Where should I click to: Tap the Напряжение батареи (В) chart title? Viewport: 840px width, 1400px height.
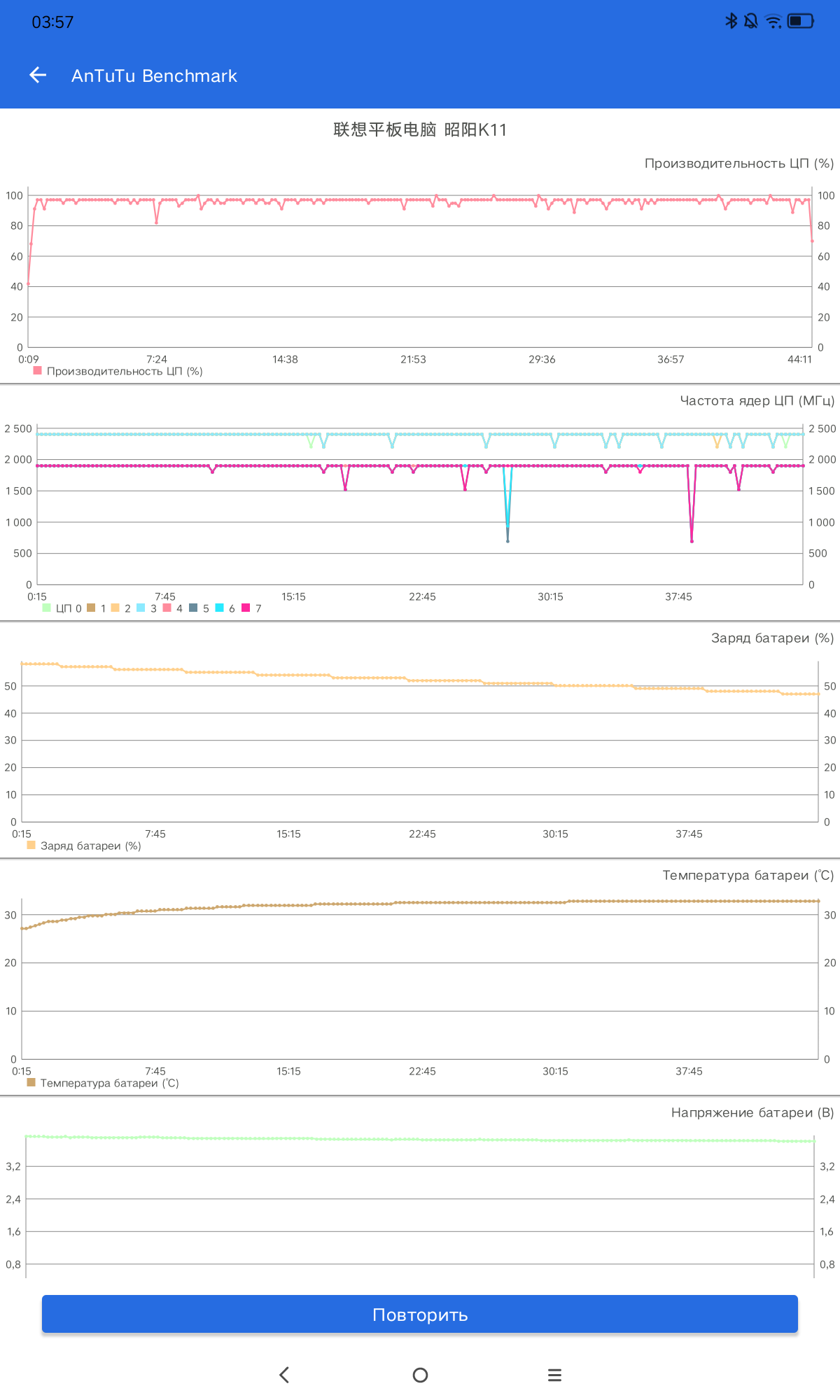[752, 1112]
